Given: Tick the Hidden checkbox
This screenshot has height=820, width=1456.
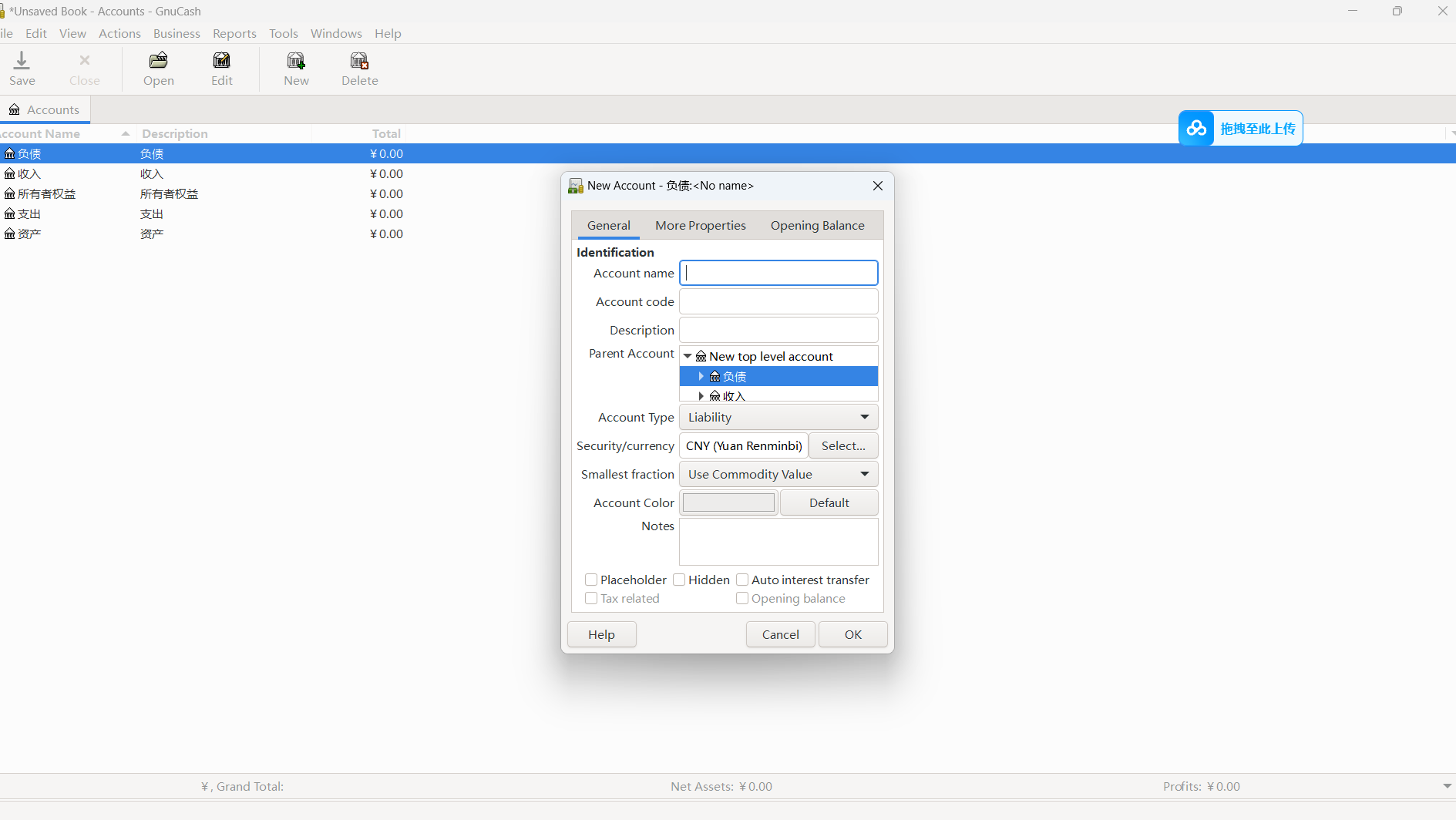Looking at the screenshot, I should 679,580.
